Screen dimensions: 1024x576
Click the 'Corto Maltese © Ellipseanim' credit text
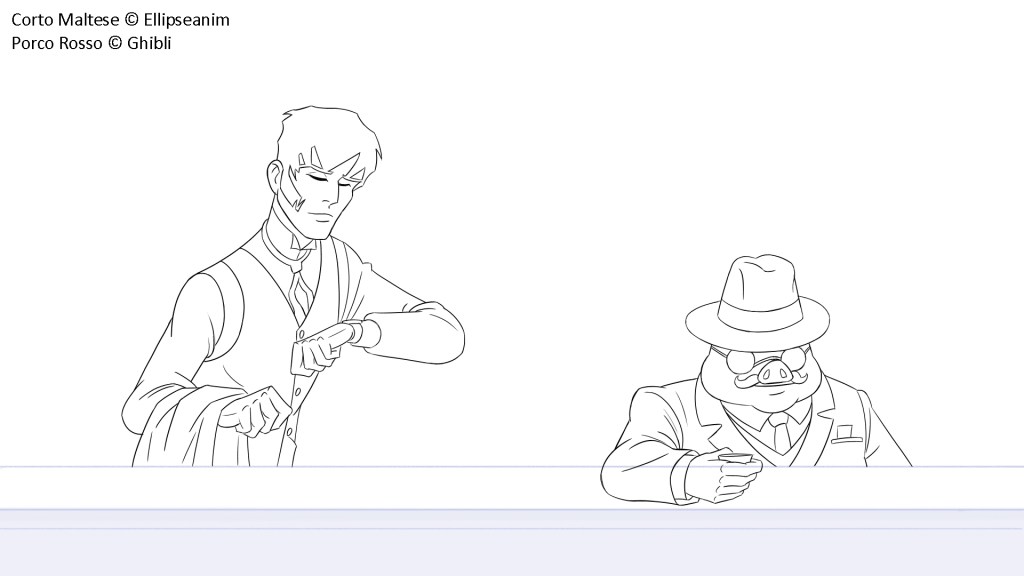(x=120, y=19)
